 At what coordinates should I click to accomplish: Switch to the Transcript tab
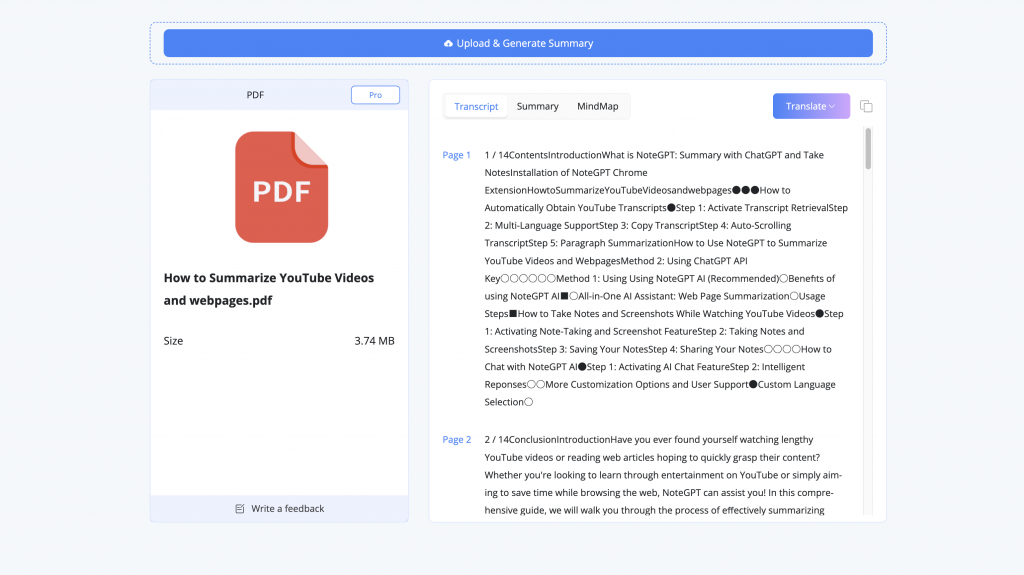[476, 107]
